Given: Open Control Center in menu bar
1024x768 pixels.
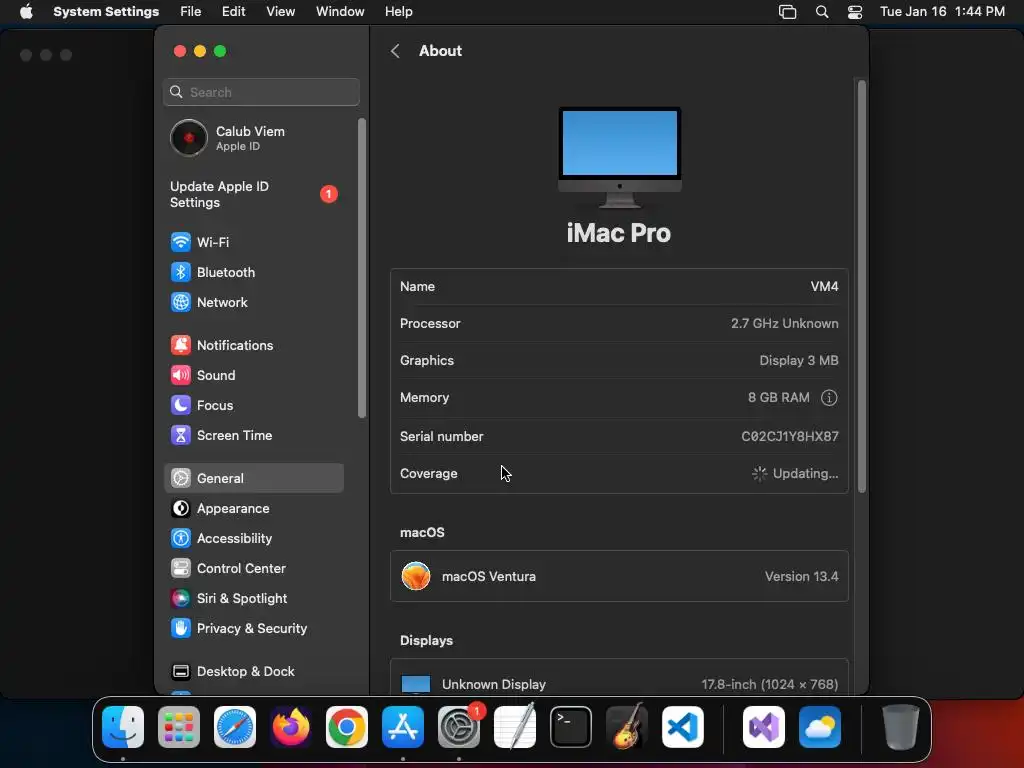Looking at the screenshot, I should pos(855,12).
